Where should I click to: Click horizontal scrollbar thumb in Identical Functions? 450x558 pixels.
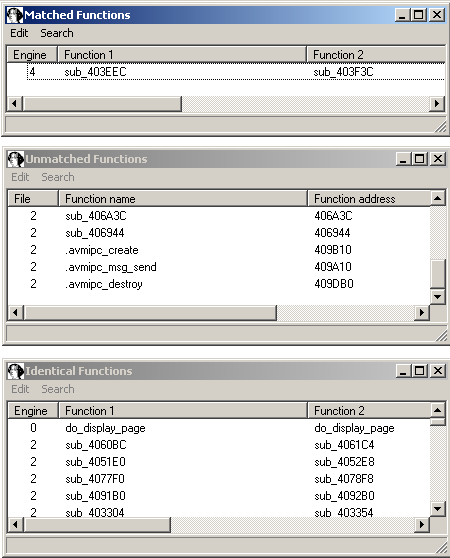tap(97, 525)
